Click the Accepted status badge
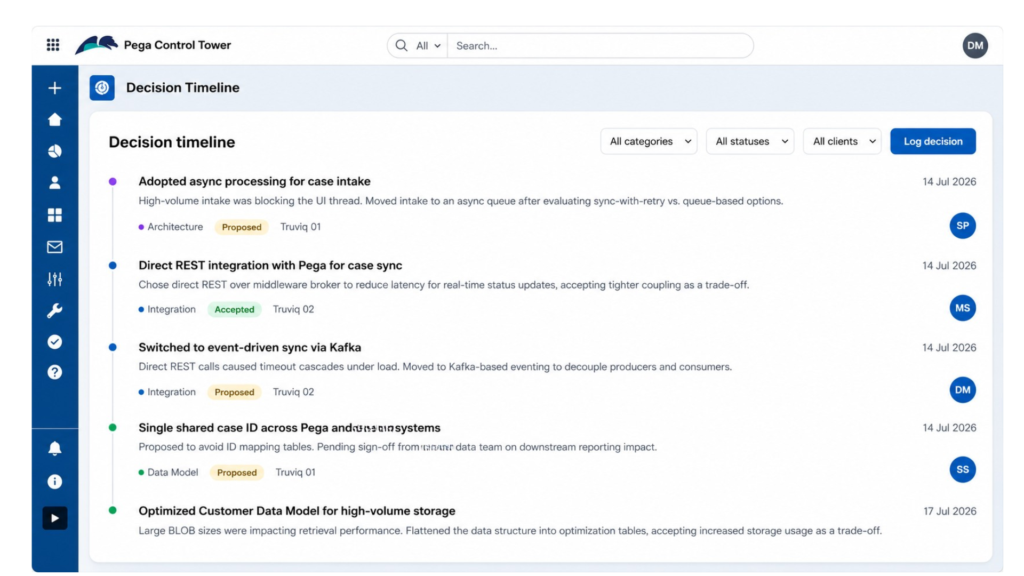This screenshot has width=1024, height=576. [x=234, y=310]
